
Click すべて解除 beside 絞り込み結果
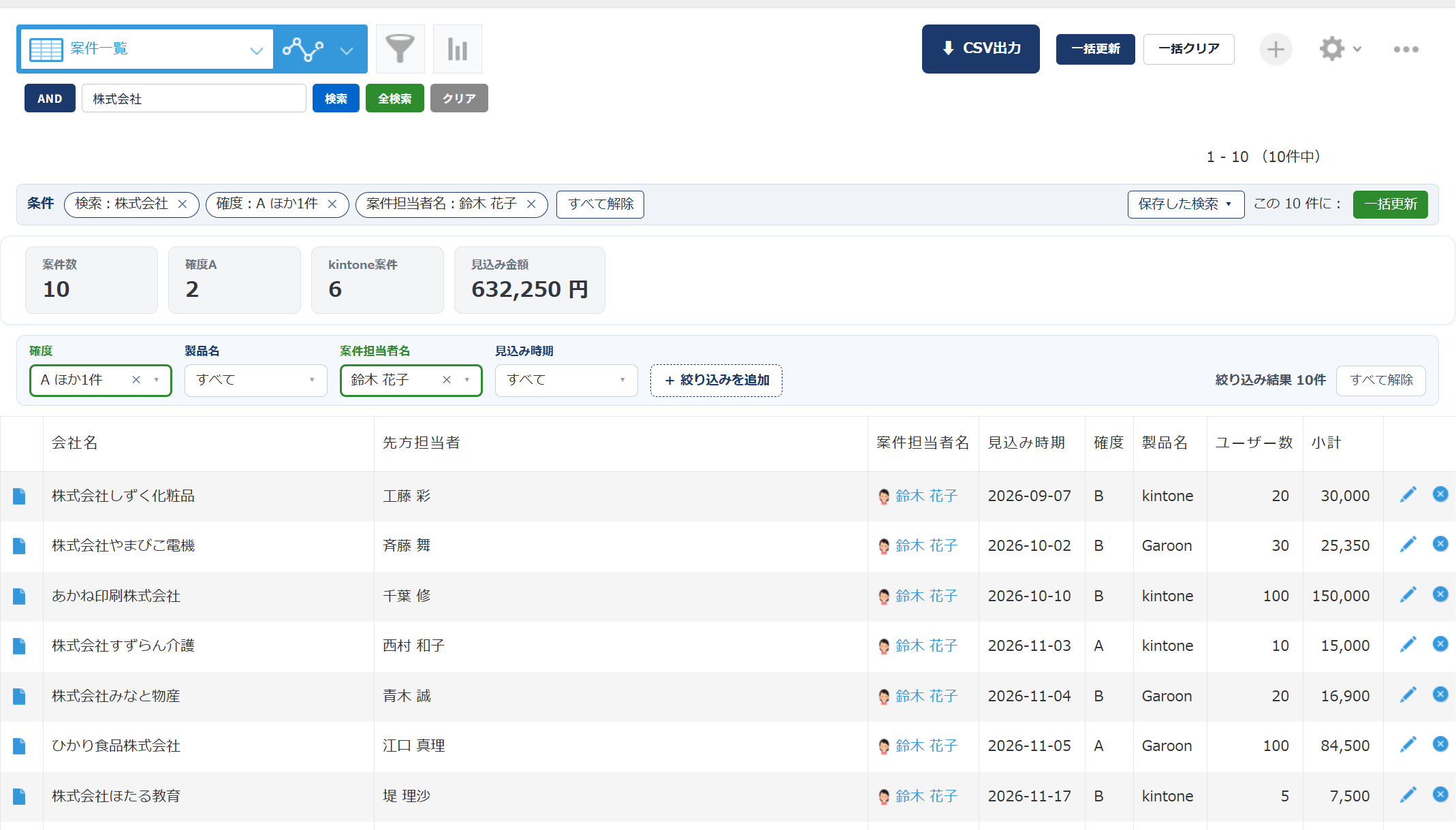click(x=1380, y=380)
